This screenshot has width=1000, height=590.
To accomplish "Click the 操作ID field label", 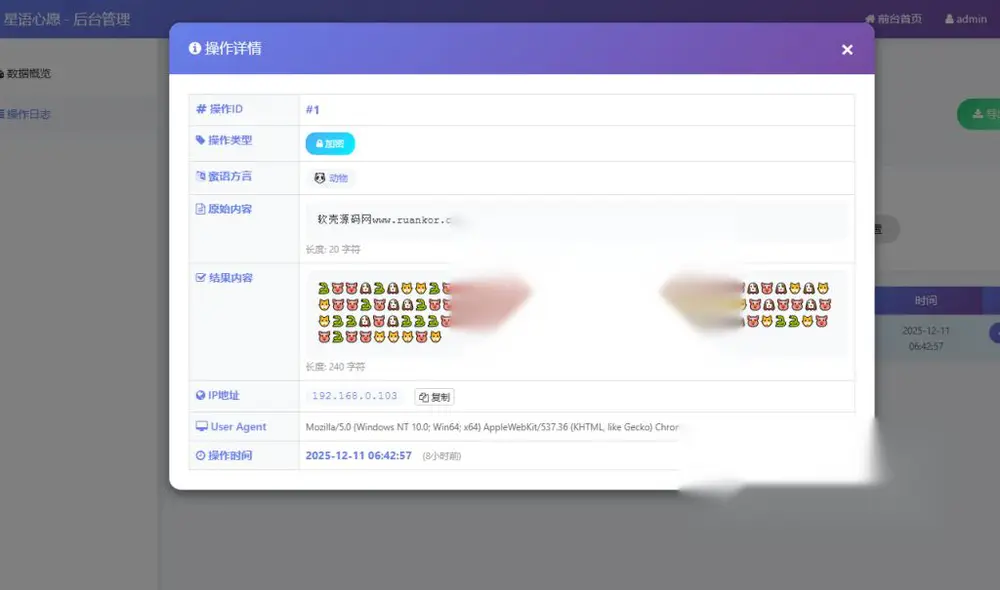I will (226, 109).
